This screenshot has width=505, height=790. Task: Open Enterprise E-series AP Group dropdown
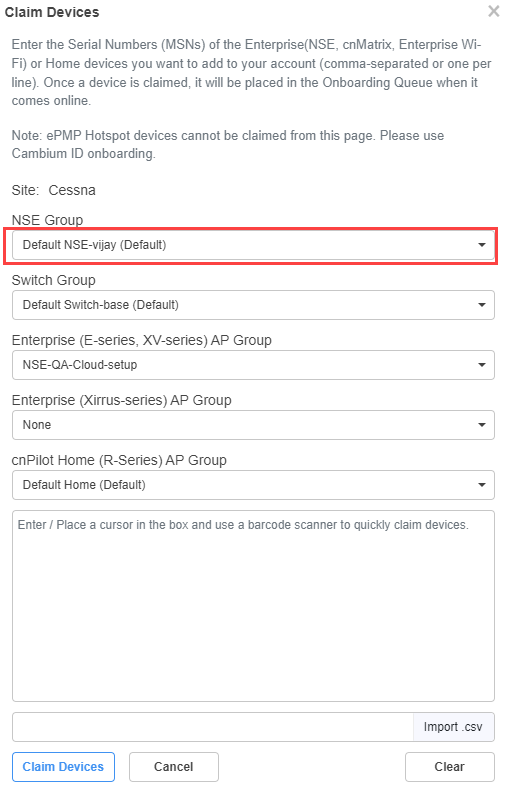point(253,365)
